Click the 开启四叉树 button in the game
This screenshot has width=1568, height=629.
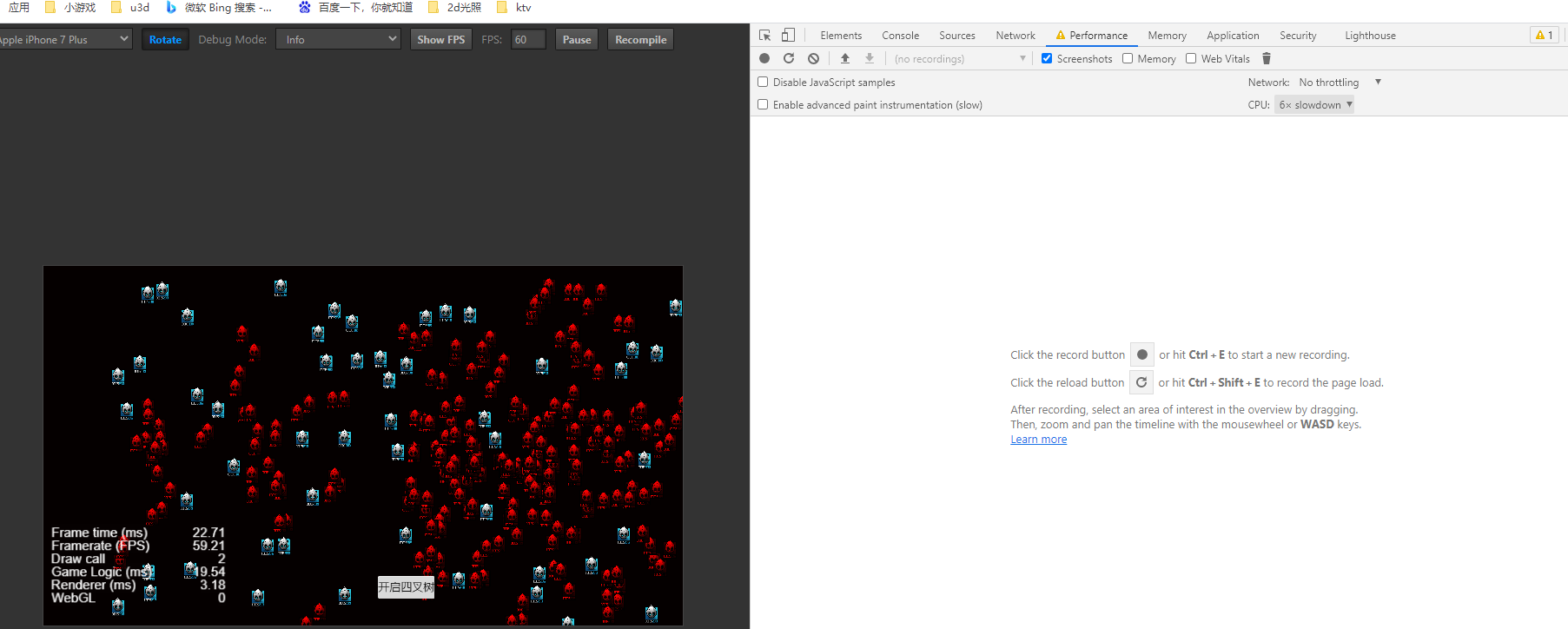click(x=406, y=587)
